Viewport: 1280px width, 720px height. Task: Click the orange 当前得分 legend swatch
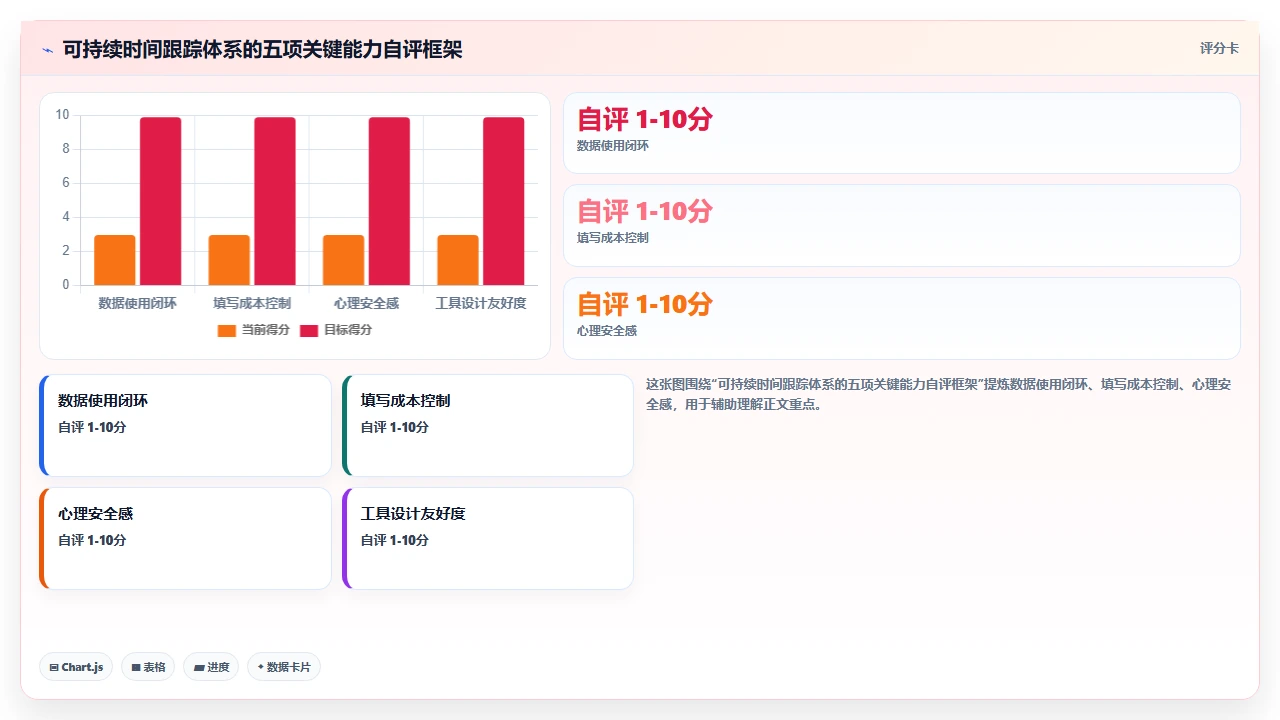[227, 330]
